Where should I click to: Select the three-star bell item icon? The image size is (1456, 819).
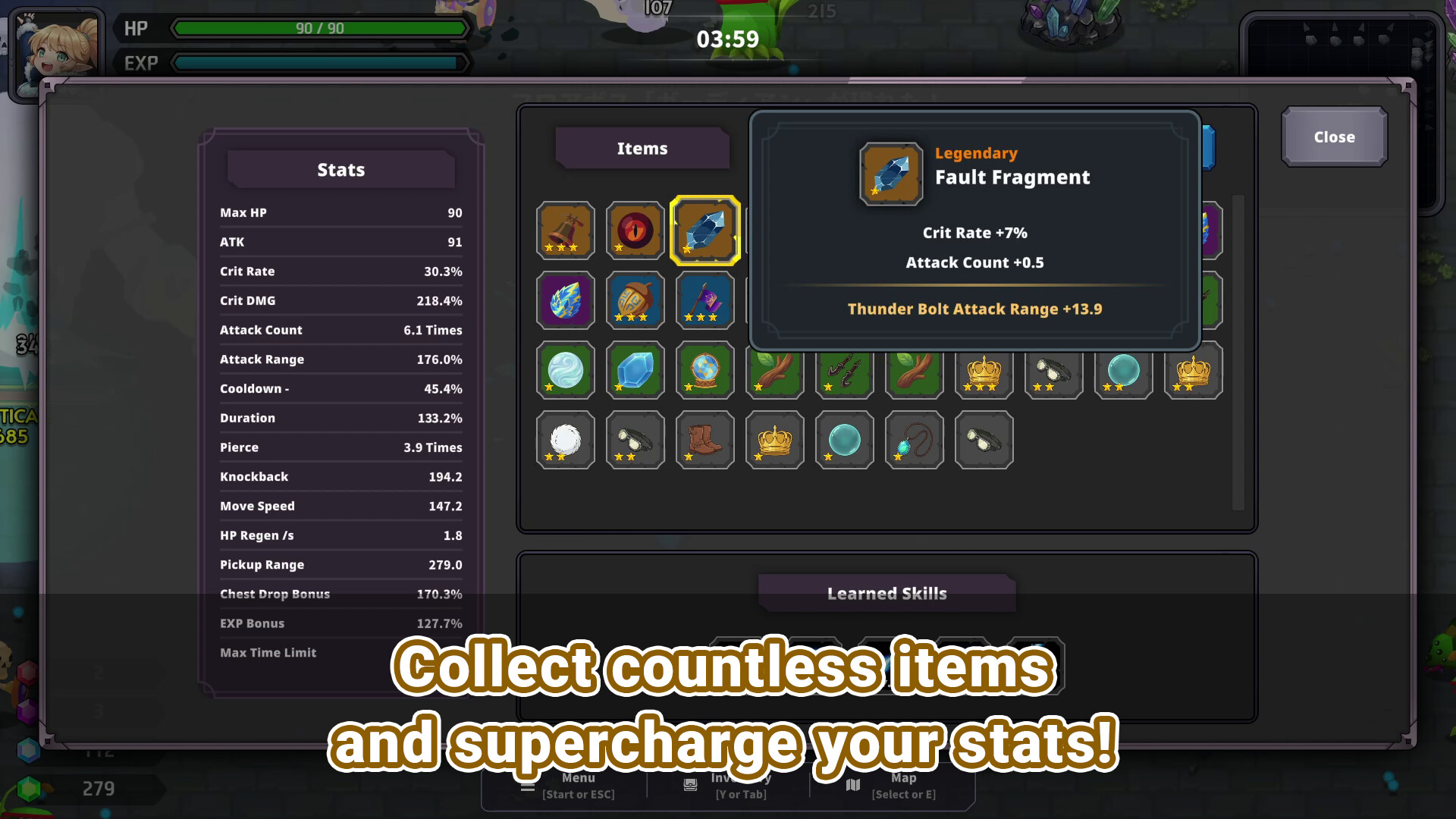click(x=565, y=230)
